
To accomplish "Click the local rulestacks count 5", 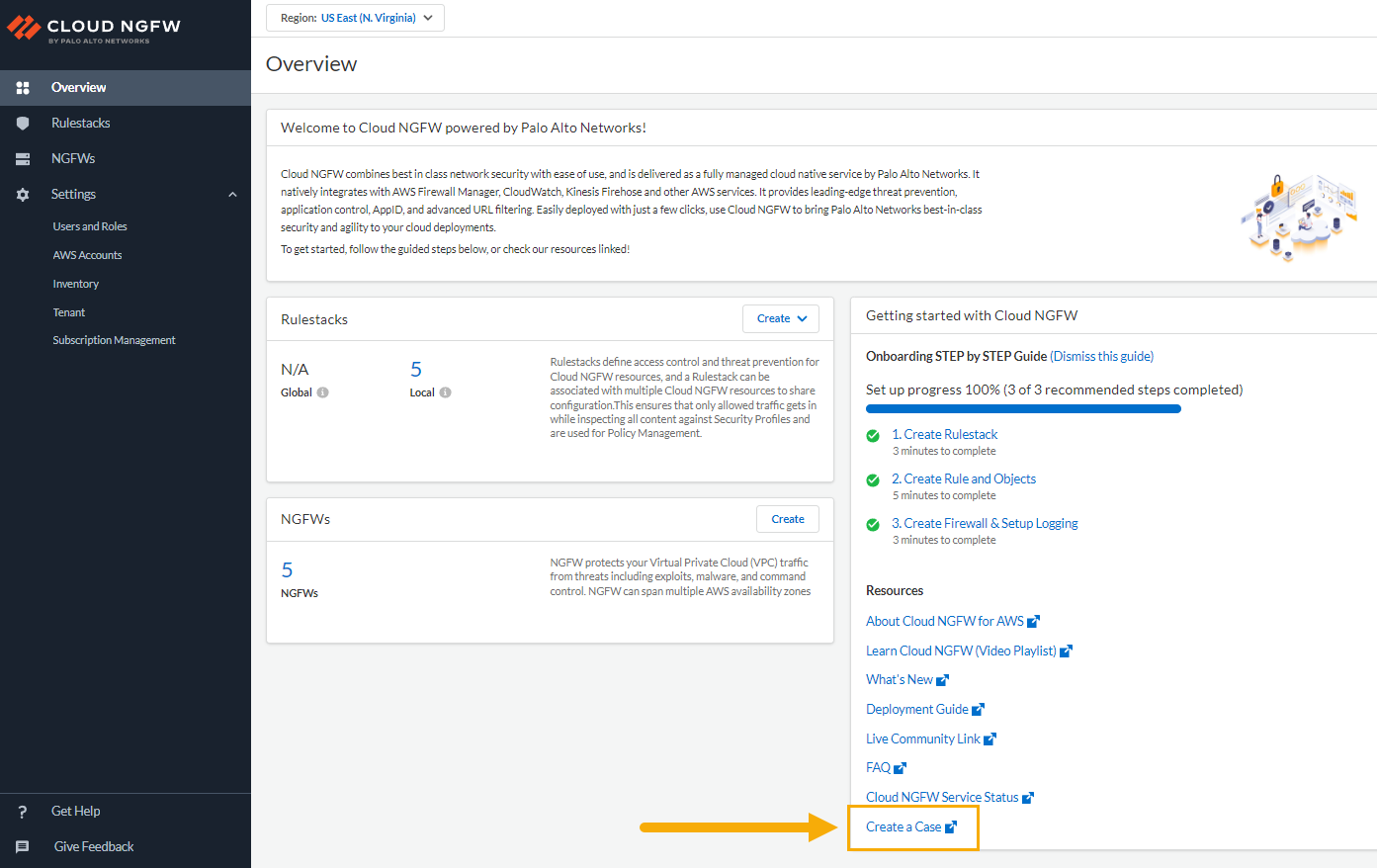I will pyautogui.click(x=416, y=370).
